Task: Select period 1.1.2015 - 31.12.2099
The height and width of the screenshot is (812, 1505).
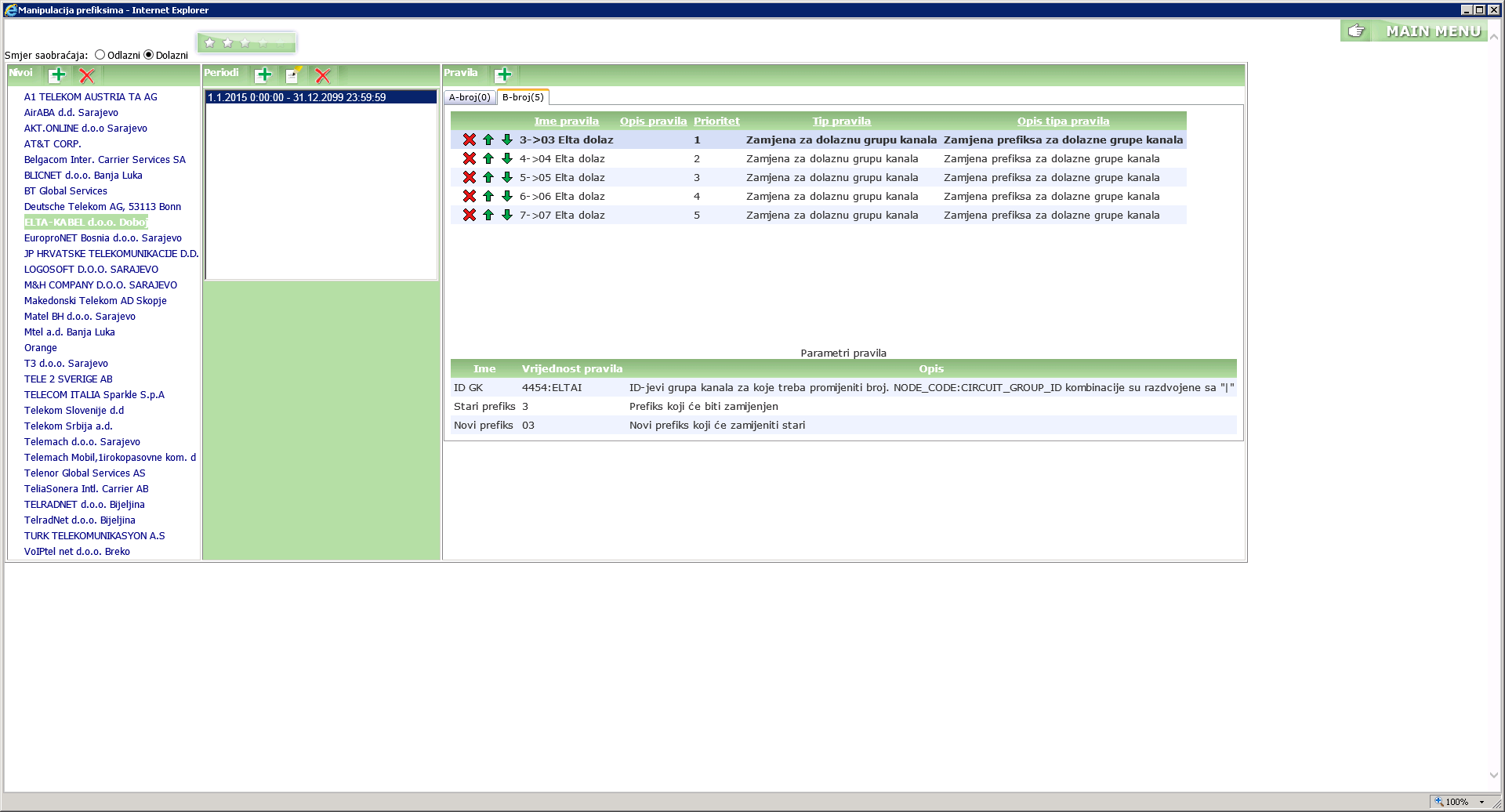Action: pyautogui.click(x=321, y=97)
